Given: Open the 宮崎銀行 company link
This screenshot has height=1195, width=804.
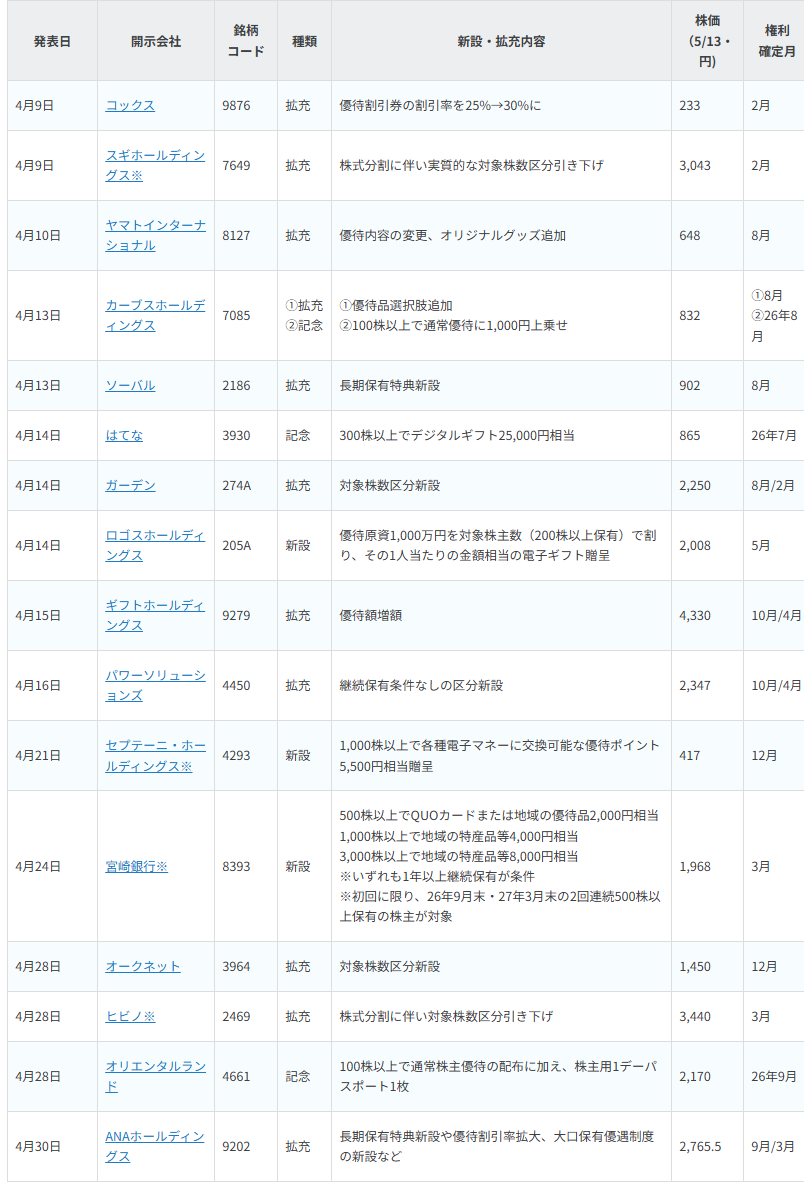Looking at the screenshot, I should click(136, 867).
